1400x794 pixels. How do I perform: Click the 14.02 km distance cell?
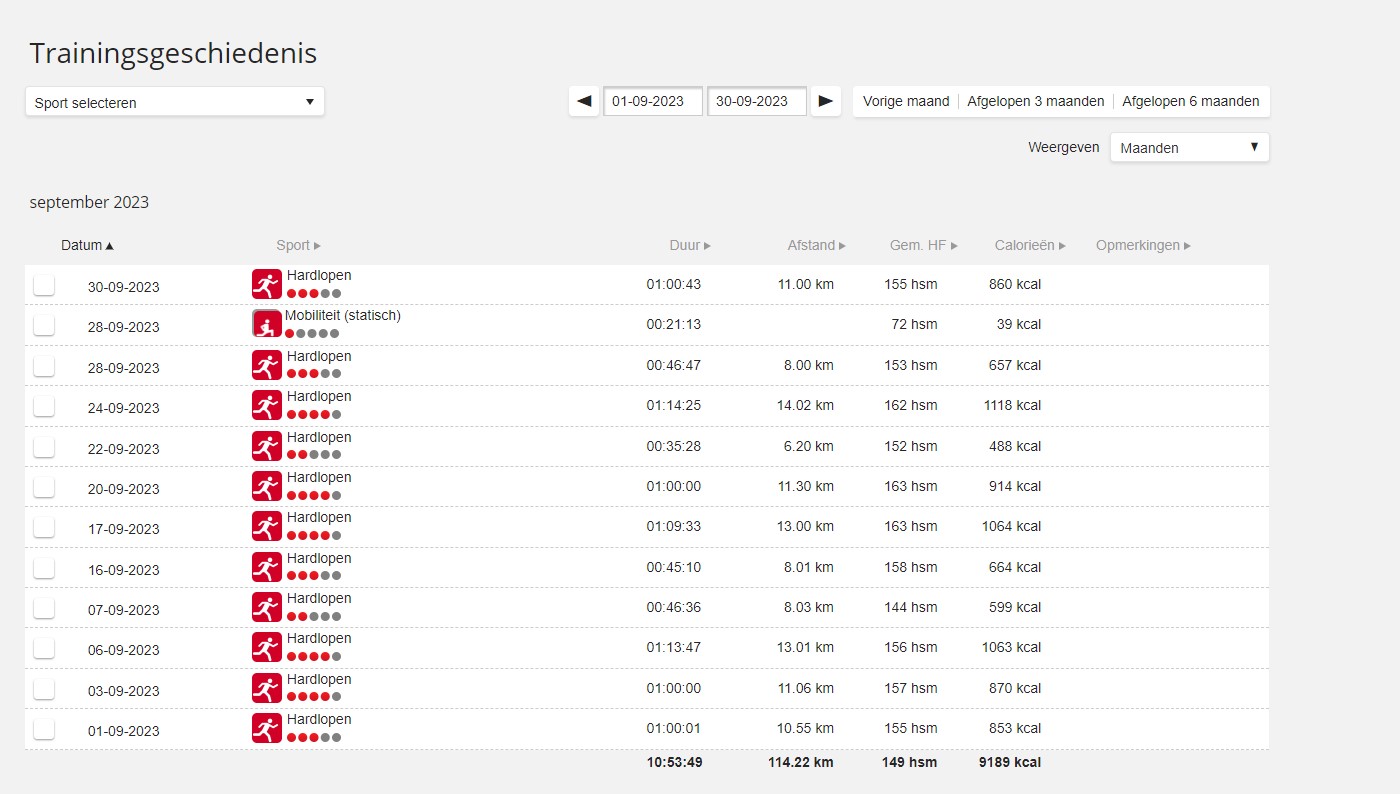pos(804,405)
